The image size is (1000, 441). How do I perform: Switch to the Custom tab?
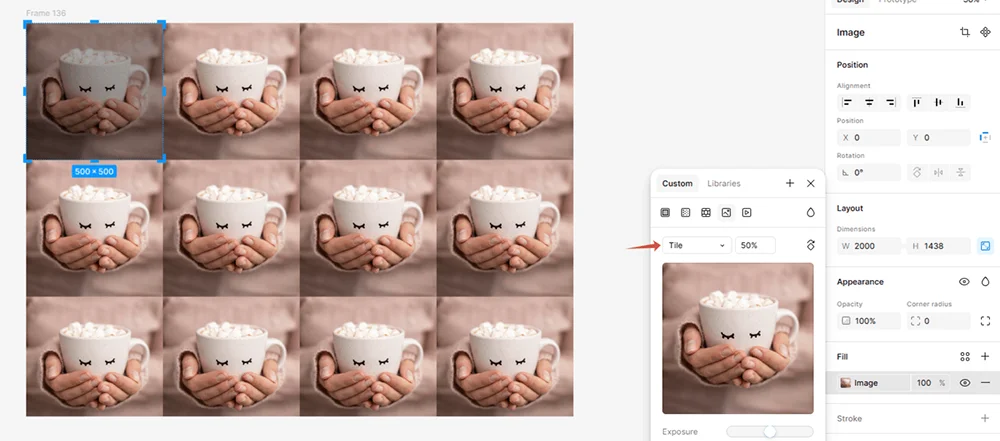tap(677, 183)
